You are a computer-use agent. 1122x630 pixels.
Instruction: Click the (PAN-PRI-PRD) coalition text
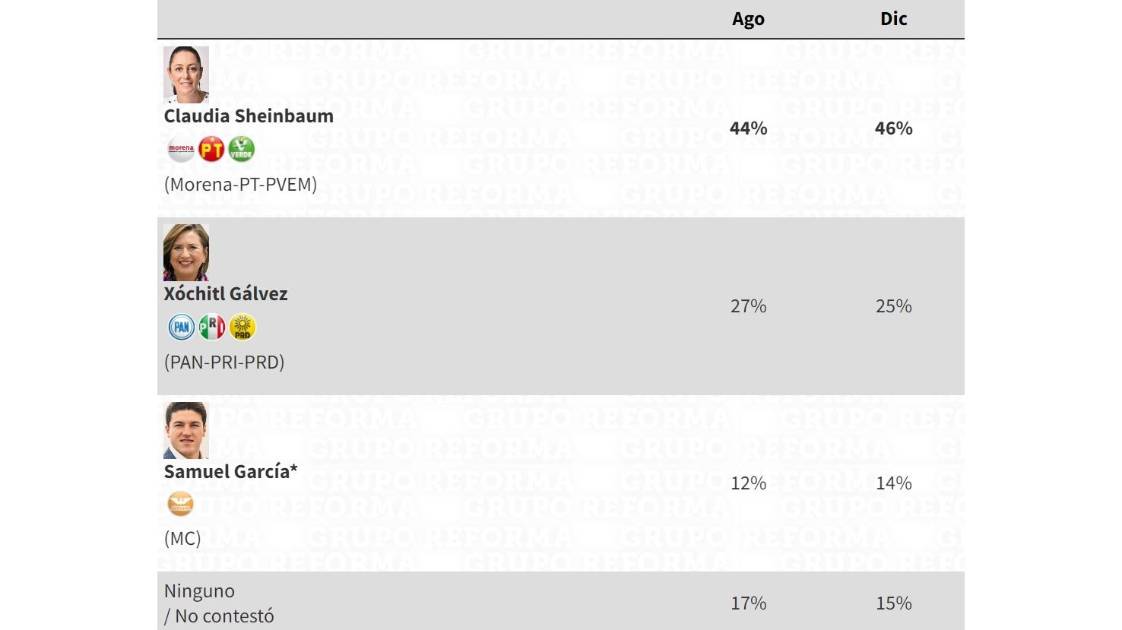tap(226, 362)
